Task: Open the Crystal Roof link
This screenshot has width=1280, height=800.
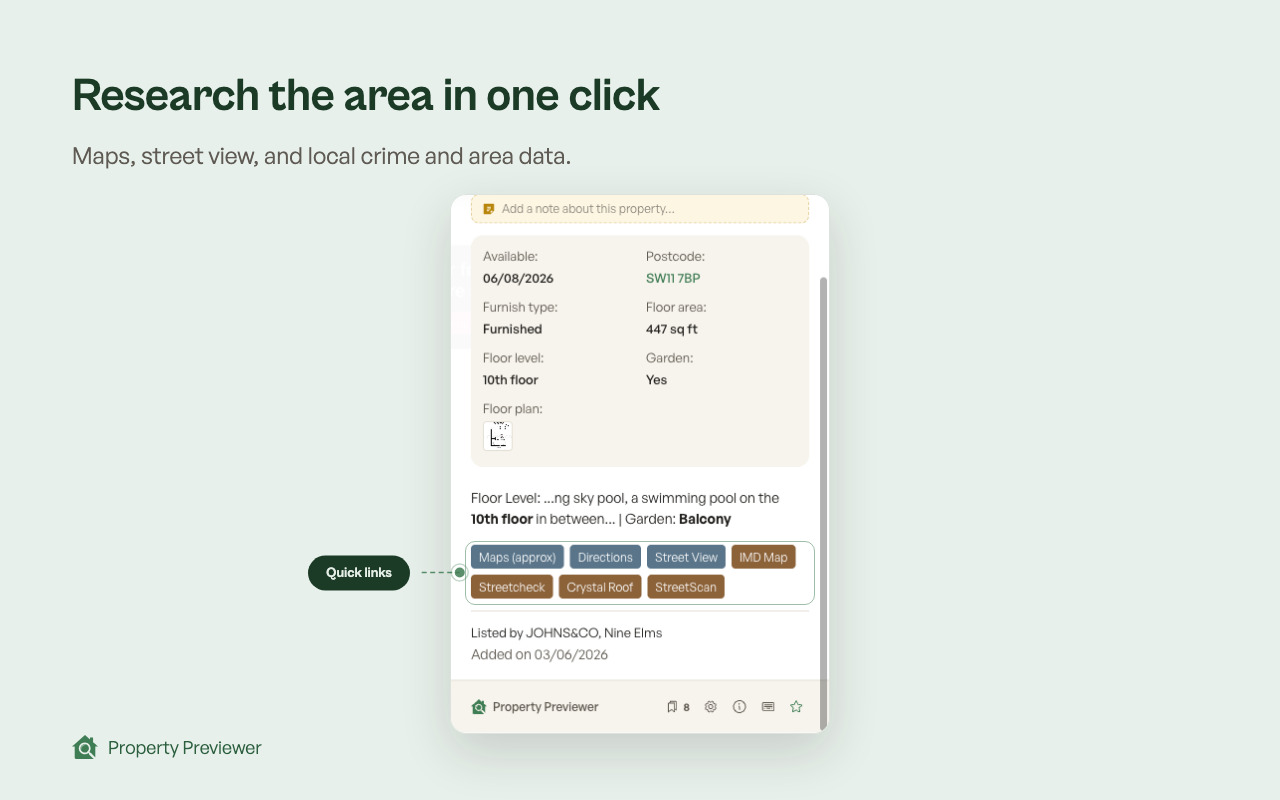Action: coord(600,587)
